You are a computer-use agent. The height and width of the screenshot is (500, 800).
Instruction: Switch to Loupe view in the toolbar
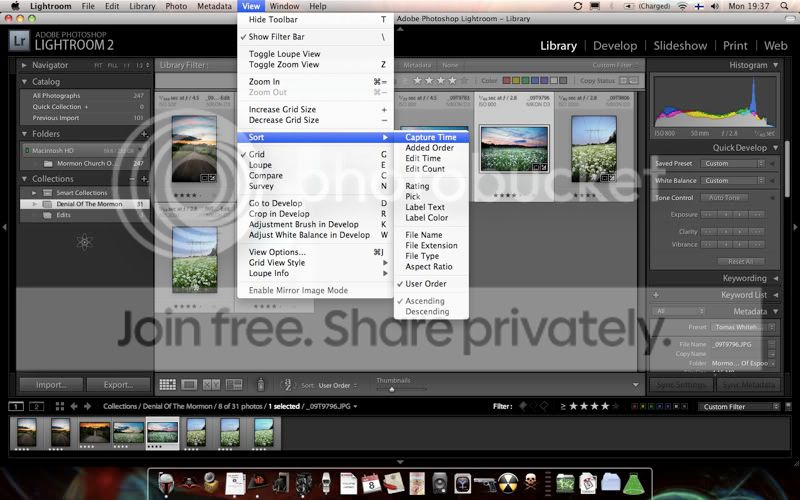(189, 384)
